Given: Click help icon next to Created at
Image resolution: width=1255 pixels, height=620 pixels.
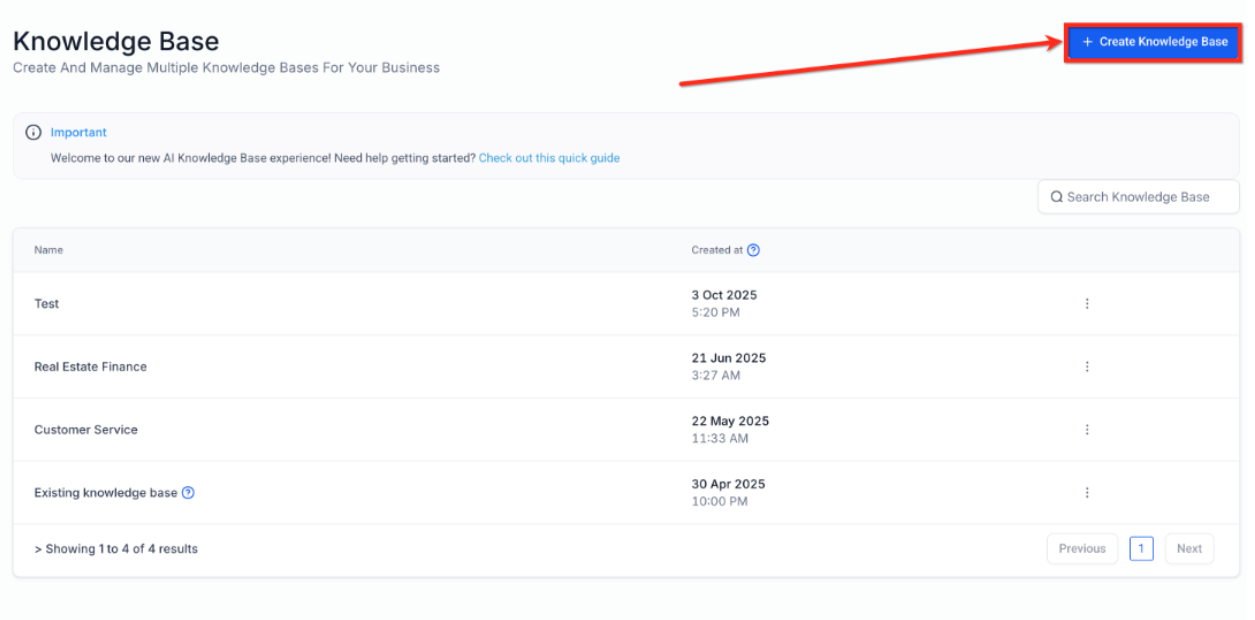Looking at the screenshot, I should point(753,250).
